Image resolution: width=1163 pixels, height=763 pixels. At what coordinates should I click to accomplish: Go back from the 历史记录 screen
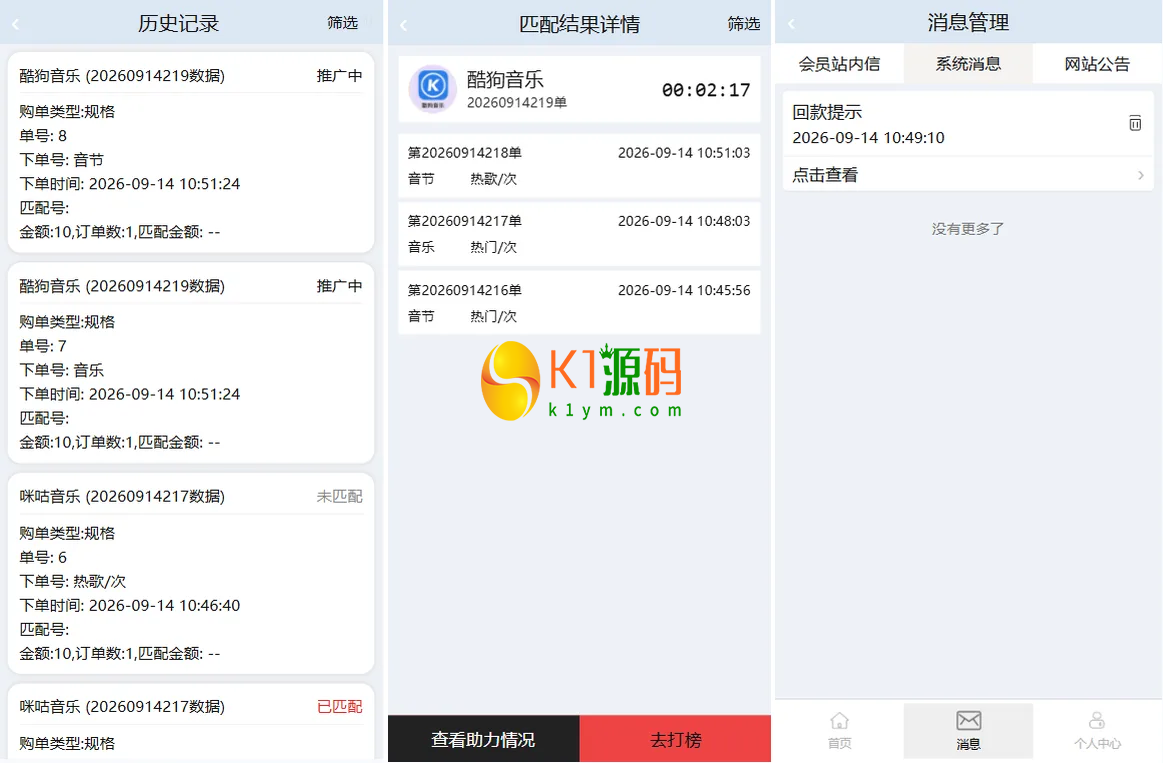point(16,24)
